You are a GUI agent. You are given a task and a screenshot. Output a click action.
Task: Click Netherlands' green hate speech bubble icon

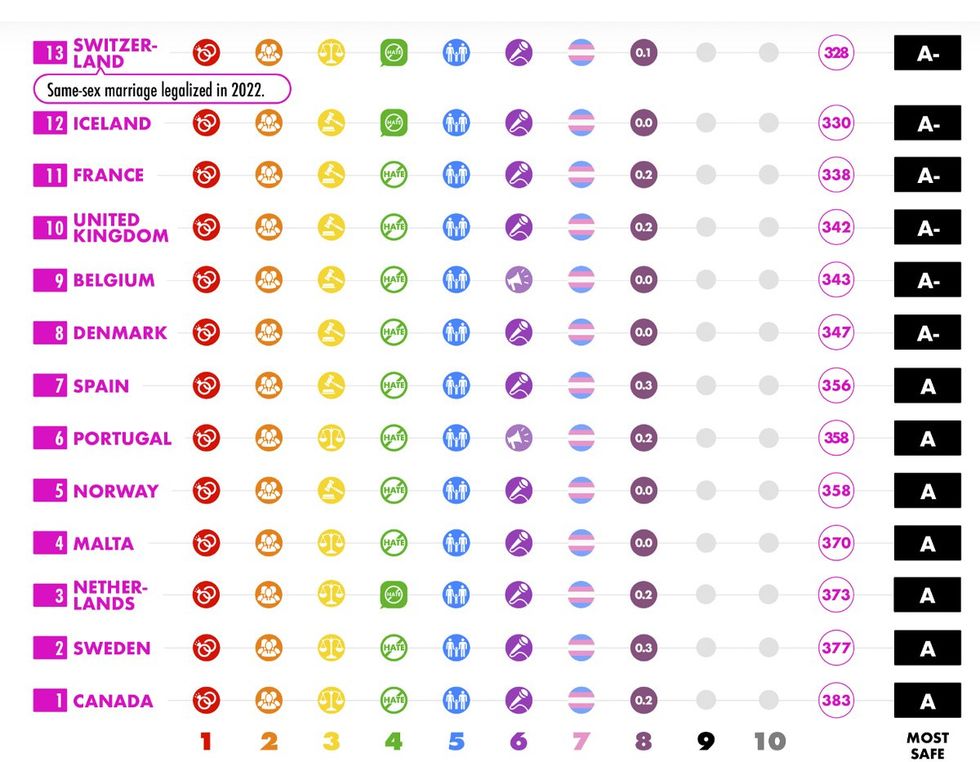coord(394,595)
